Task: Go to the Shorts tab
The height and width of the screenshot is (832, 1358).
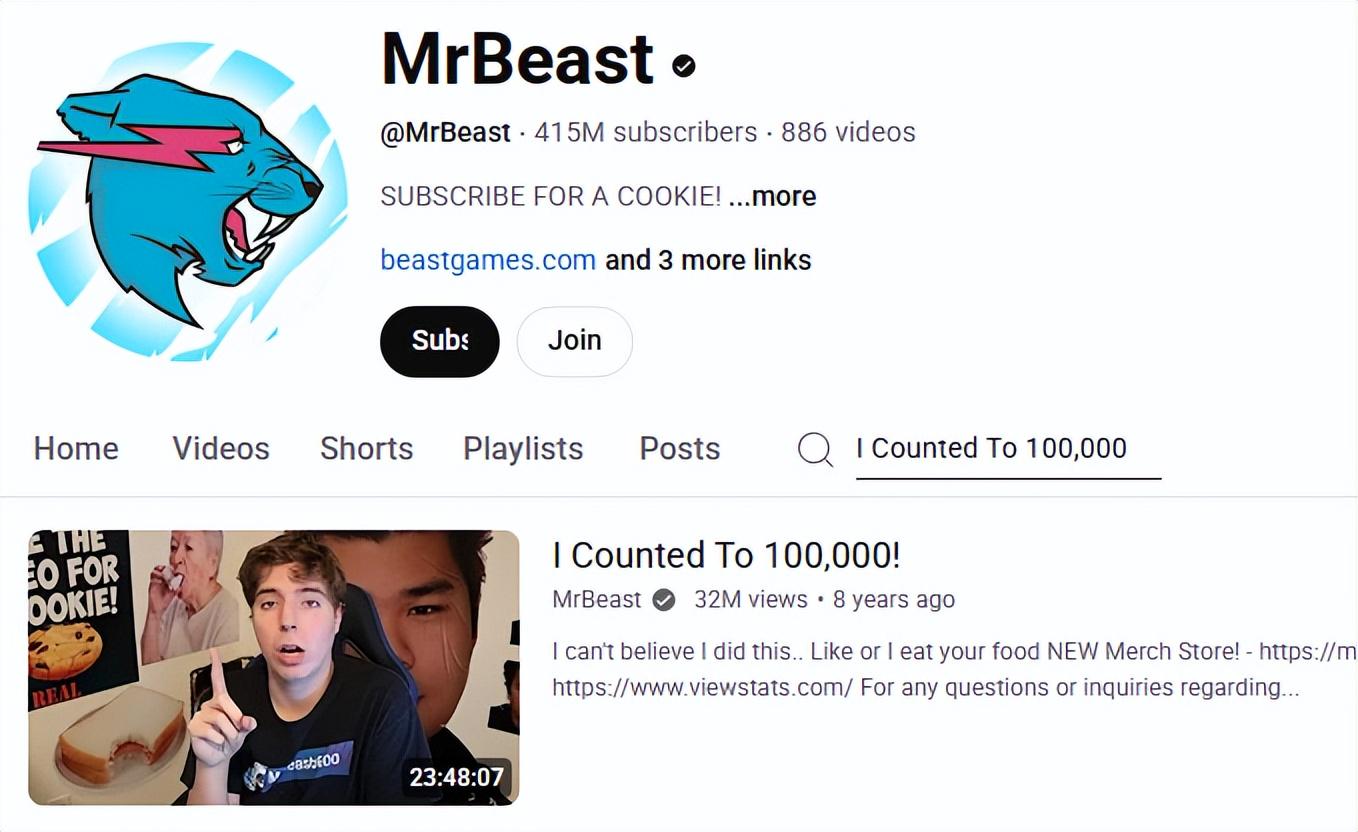Action: pyautogui.click(x=366, y=448)
